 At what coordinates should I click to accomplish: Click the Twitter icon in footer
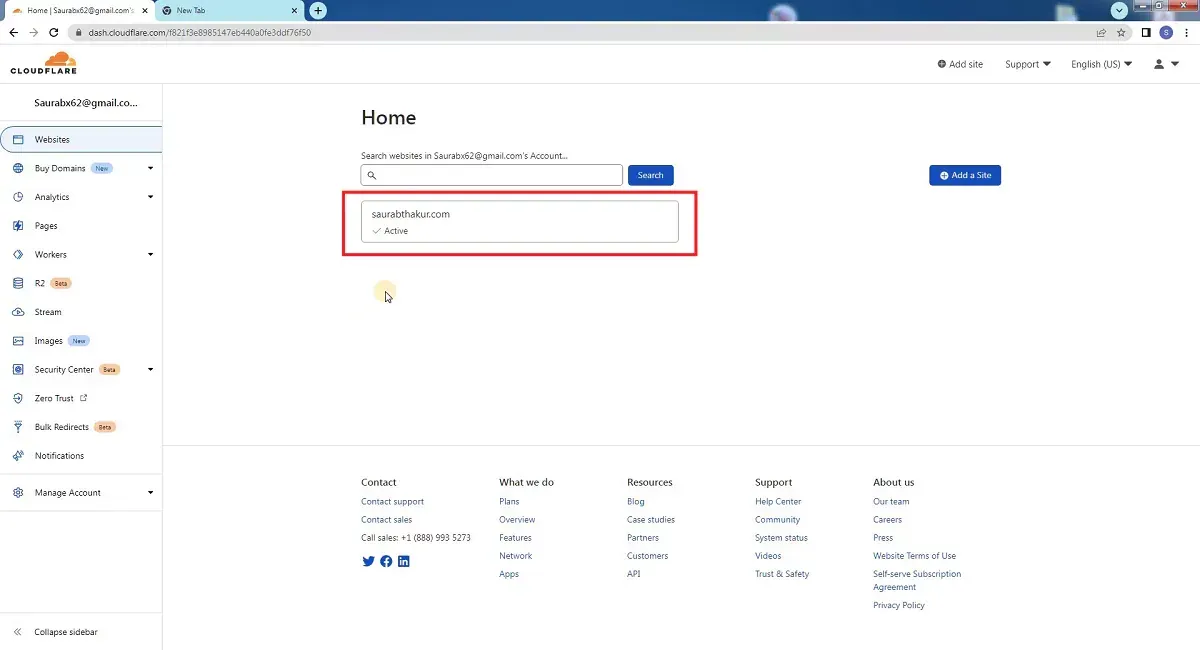click(x=368, y=561)
